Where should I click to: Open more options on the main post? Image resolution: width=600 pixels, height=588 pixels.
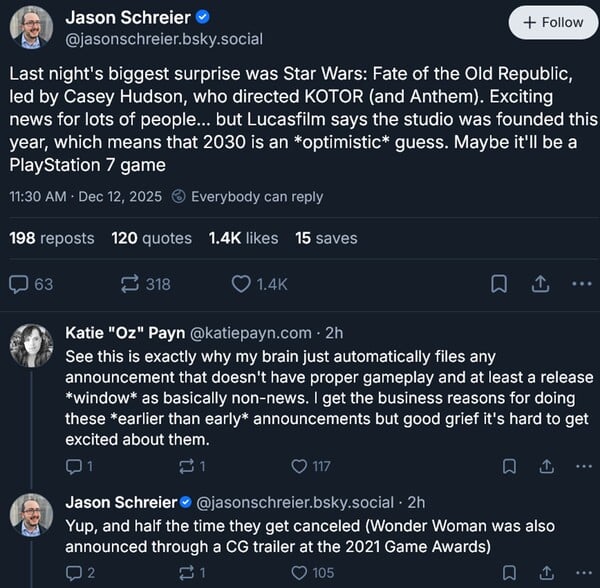[581, 284]
